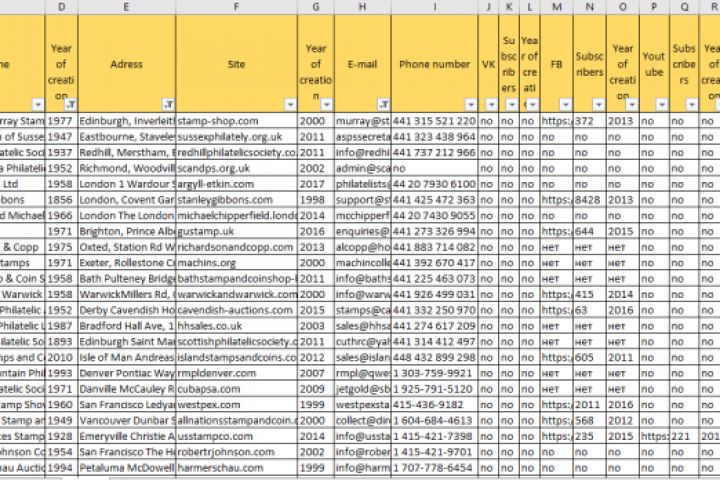Select phone cell '1 707-778-6454'

[434, 468]
